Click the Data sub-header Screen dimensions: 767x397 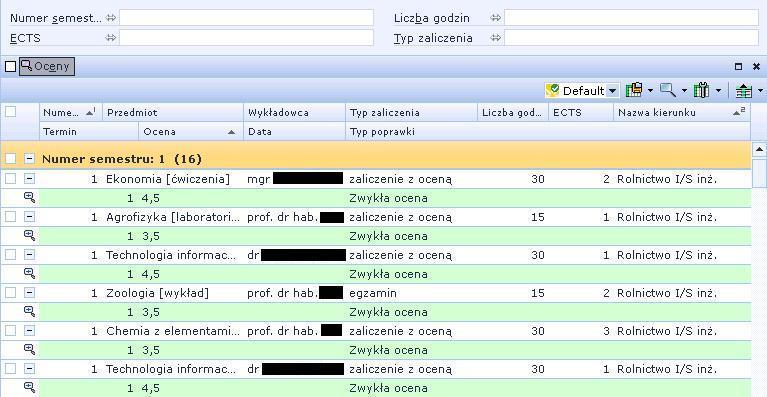tap(294, 132)
